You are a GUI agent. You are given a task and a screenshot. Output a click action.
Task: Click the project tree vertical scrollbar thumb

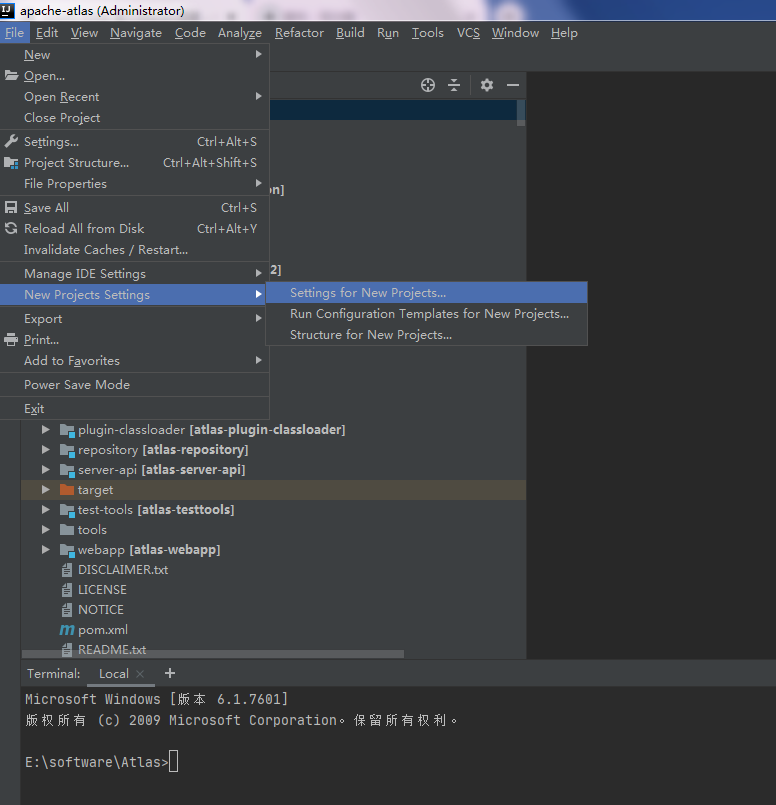click(x=521, y=112)
